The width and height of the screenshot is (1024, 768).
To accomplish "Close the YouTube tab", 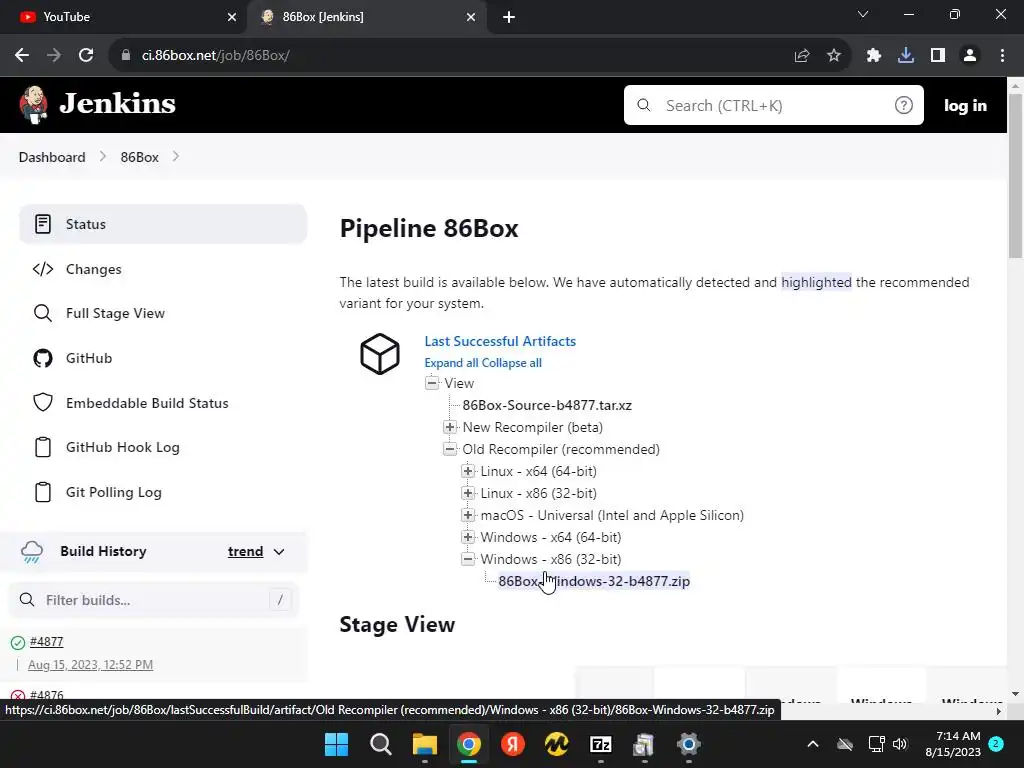I will click(x=232, y=17).
